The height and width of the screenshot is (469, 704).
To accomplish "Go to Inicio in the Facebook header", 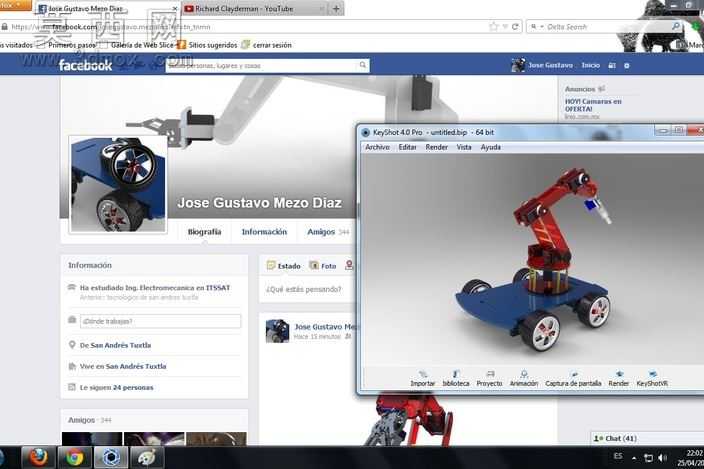I will click(590, 66).
